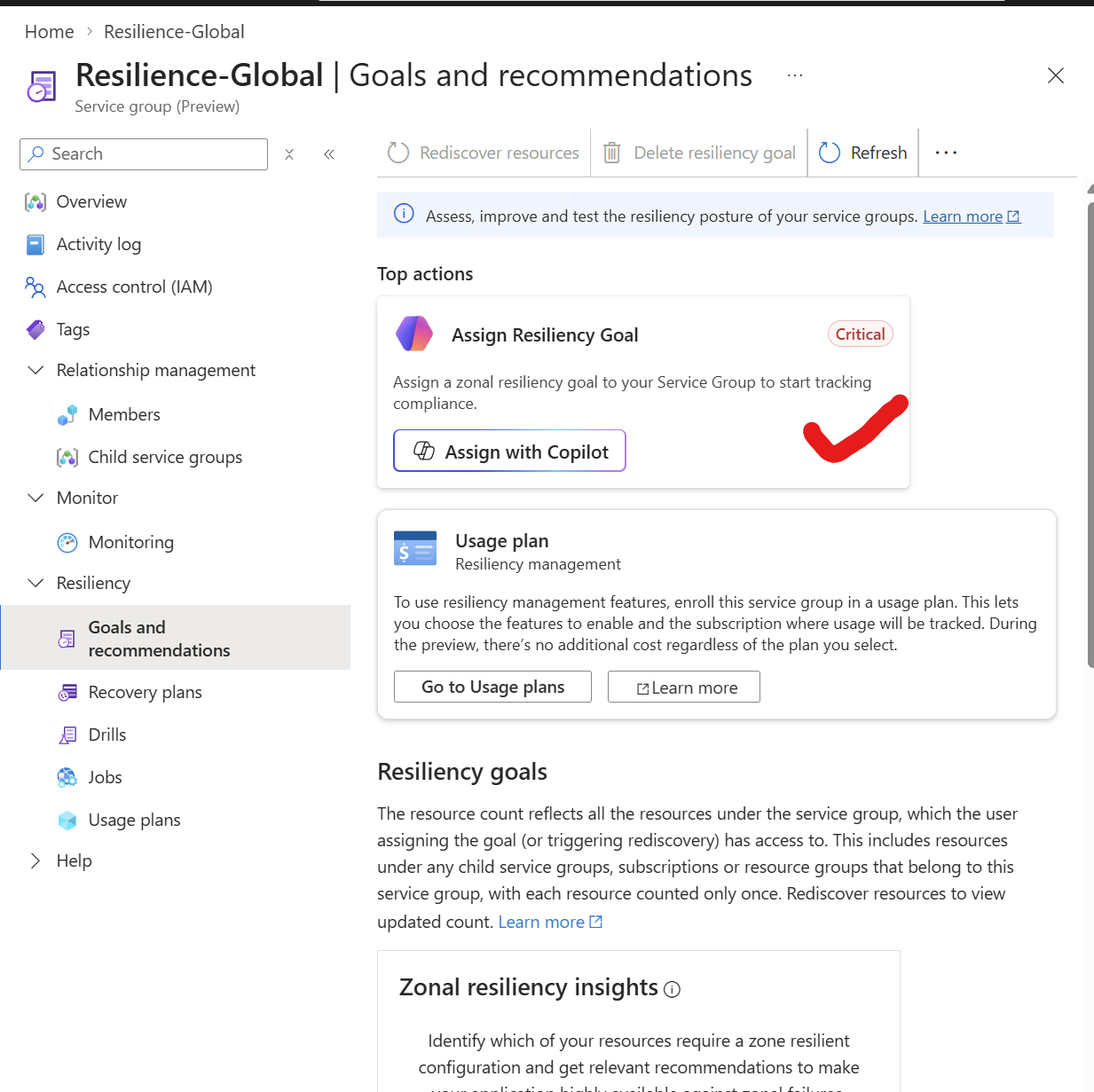Click Learn more button in Usage plan
Image resolution: width=1094 pixels, height=1092 pixels.
click(684, 687)
